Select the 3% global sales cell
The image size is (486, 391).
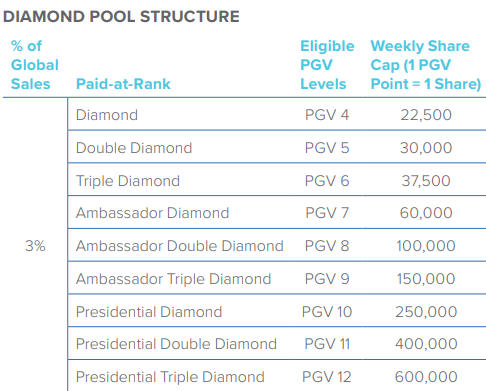click(x=35, y=246)
